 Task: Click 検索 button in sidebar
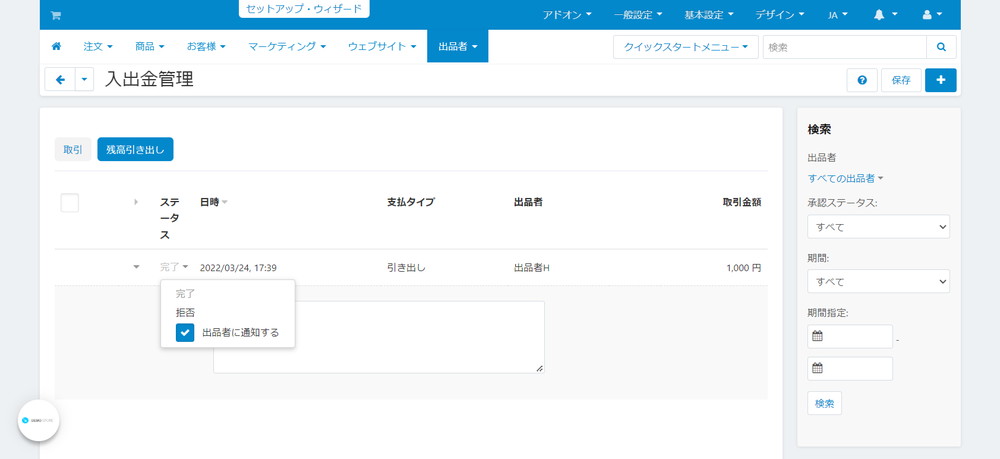click(825, 404)
